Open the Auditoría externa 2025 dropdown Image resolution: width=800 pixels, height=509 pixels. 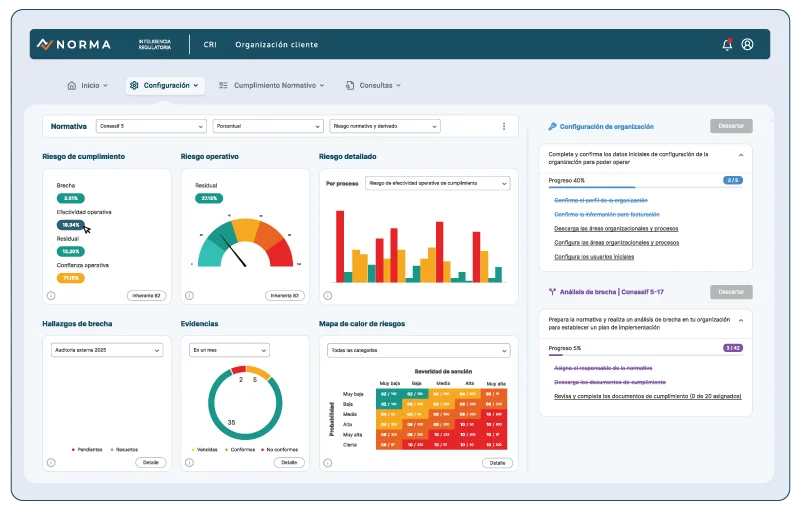107,350
